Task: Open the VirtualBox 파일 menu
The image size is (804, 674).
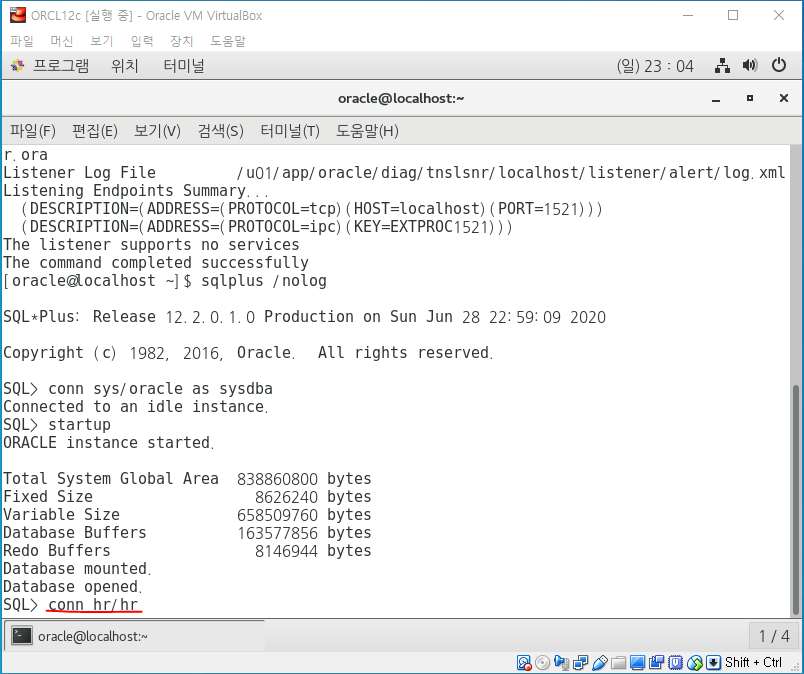Action: tap(22, 41)
